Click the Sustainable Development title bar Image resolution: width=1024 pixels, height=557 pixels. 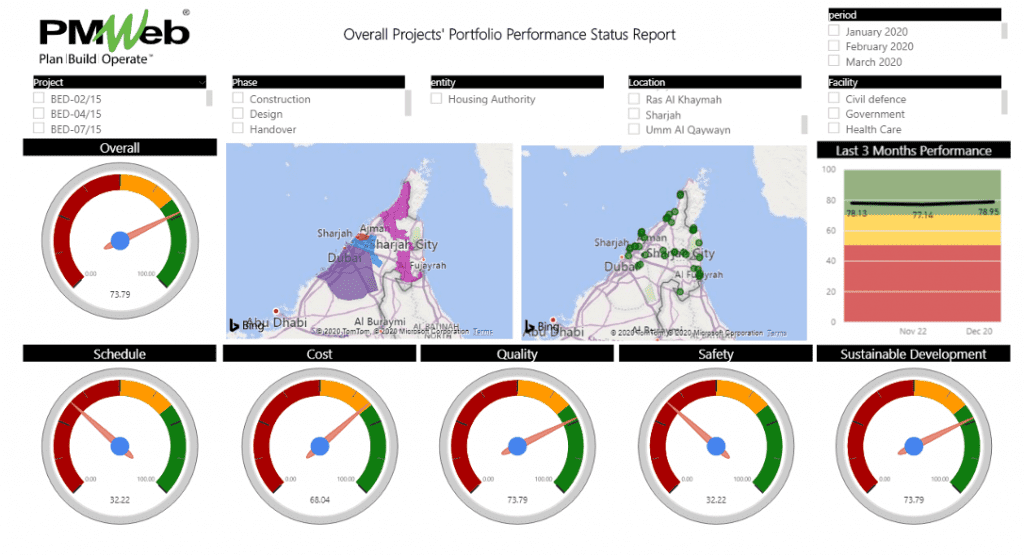[914, 354]
